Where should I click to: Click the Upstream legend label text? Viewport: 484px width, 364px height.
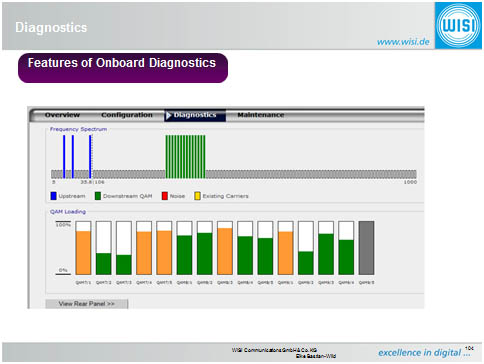coord(72,196)
